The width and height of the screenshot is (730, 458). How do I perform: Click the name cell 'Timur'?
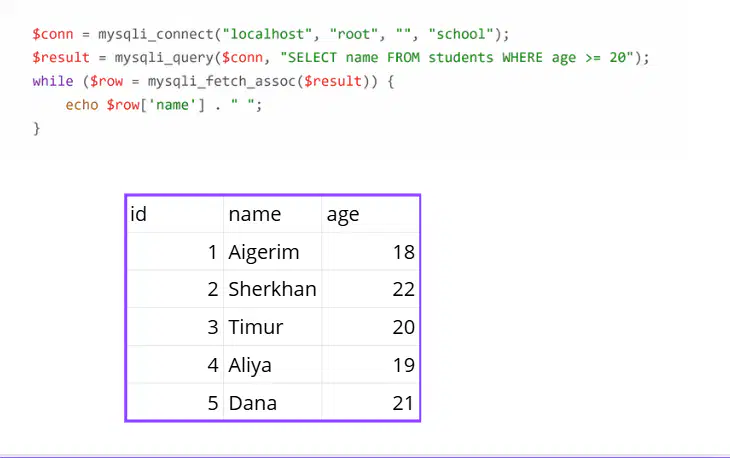click(272, 327)
